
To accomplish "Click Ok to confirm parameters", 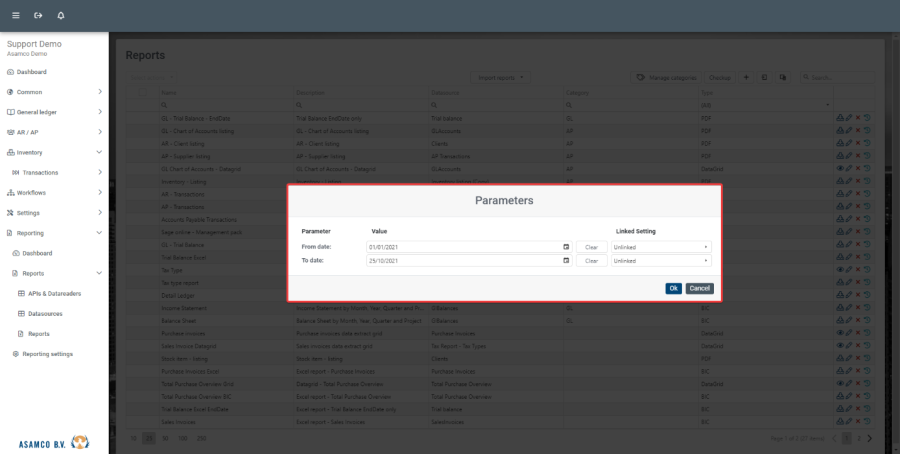I will coord(673,288).
